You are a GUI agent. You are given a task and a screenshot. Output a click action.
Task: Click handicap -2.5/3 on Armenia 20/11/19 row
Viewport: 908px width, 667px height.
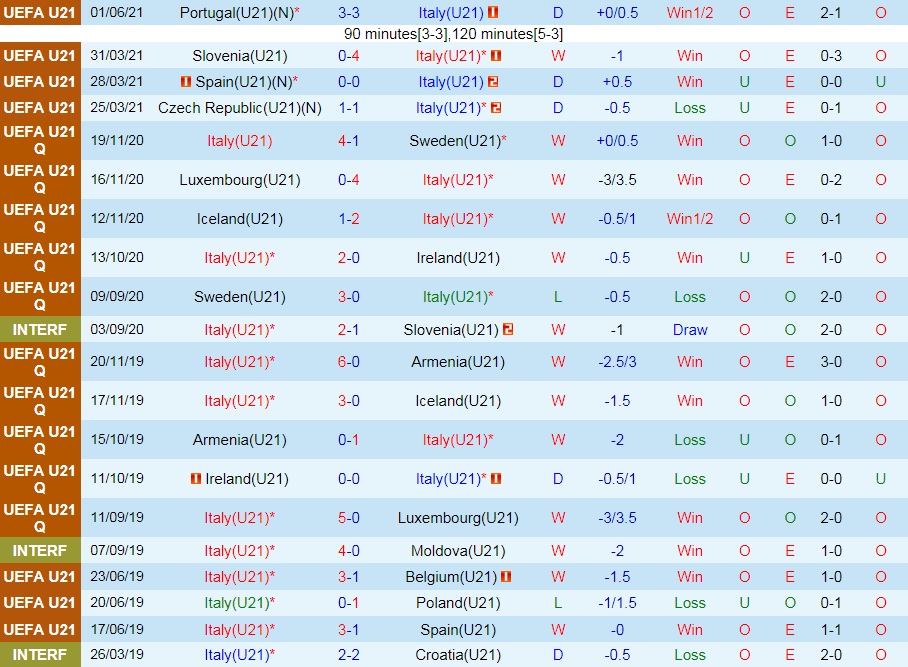(x=617, y=361)
